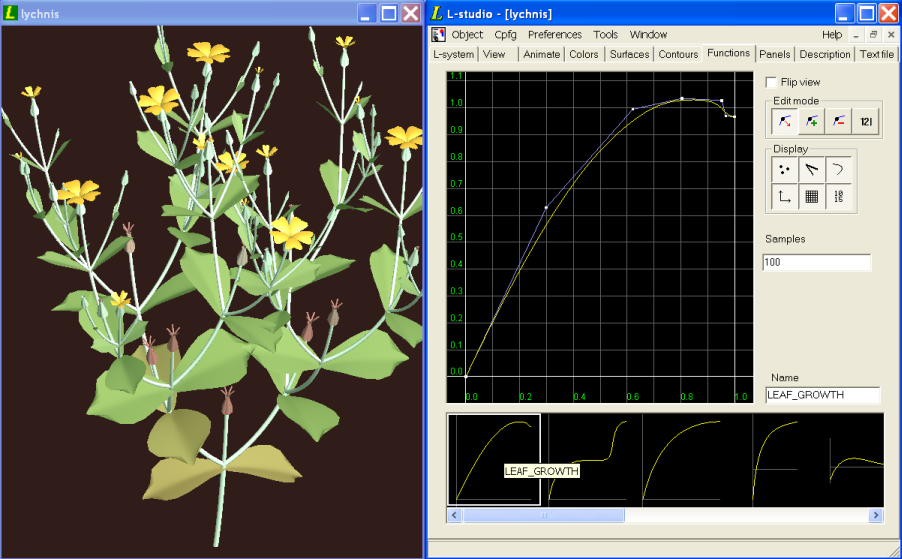Close the inner document via menu bar X
This screenshot has width=902, height=559.
891,35
